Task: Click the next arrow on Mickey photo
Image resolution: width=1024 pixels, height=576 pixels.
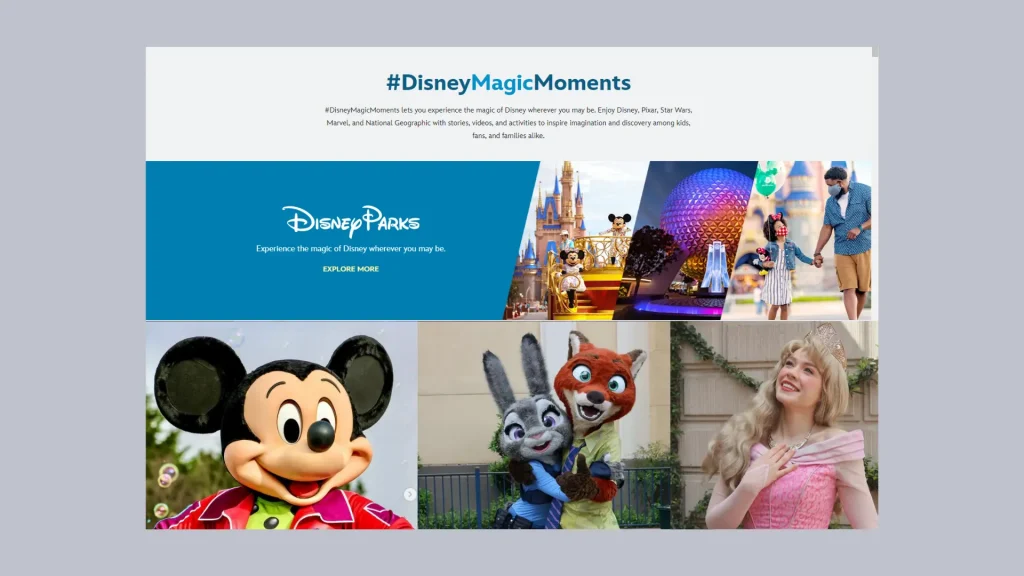Action: (x=410, y=494)
